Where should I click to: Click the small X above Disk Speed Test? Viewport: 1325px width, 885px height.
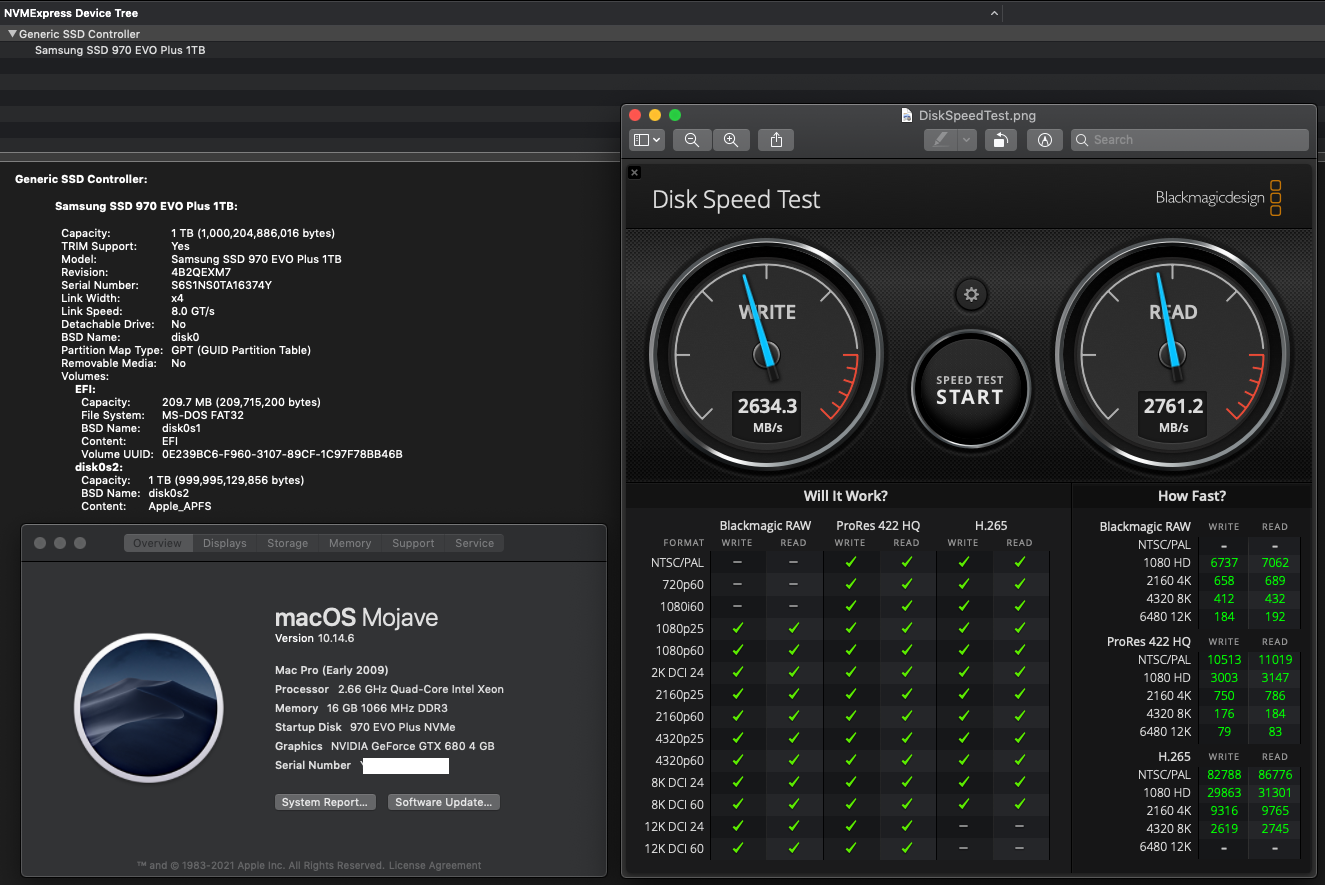[634, 172]
